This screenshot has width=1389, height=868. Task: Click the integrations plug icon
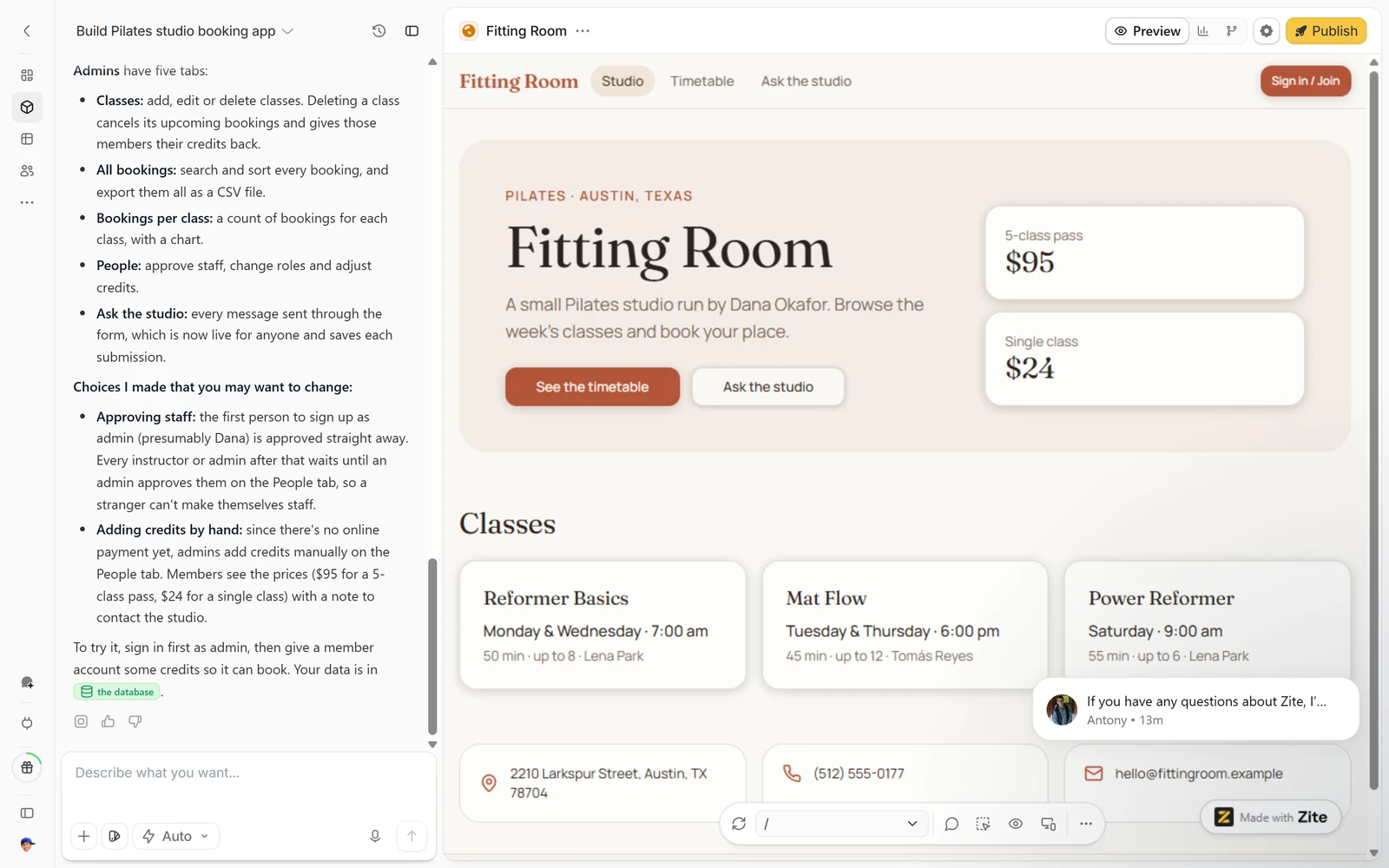pyautogui.click(x=27, y=723)
